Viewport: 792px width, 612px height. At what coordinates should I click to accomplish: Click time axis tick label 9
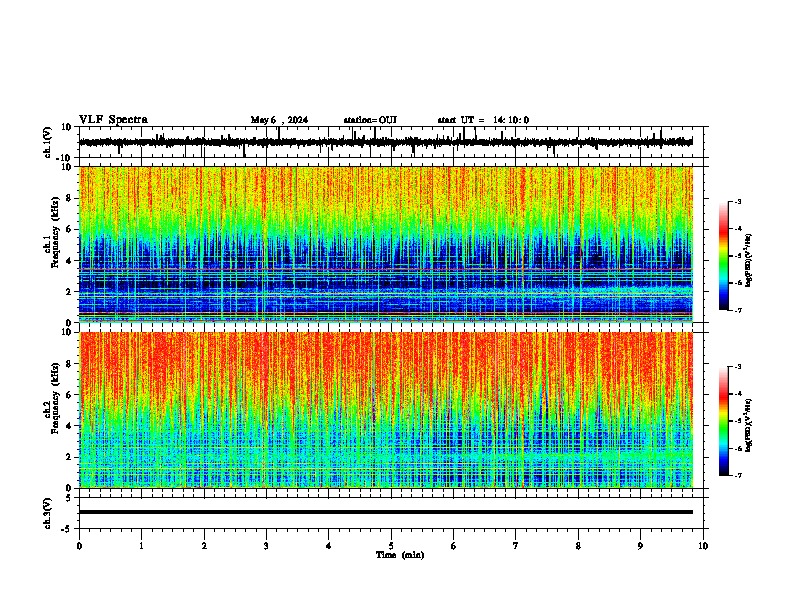[x=640, y=546]
